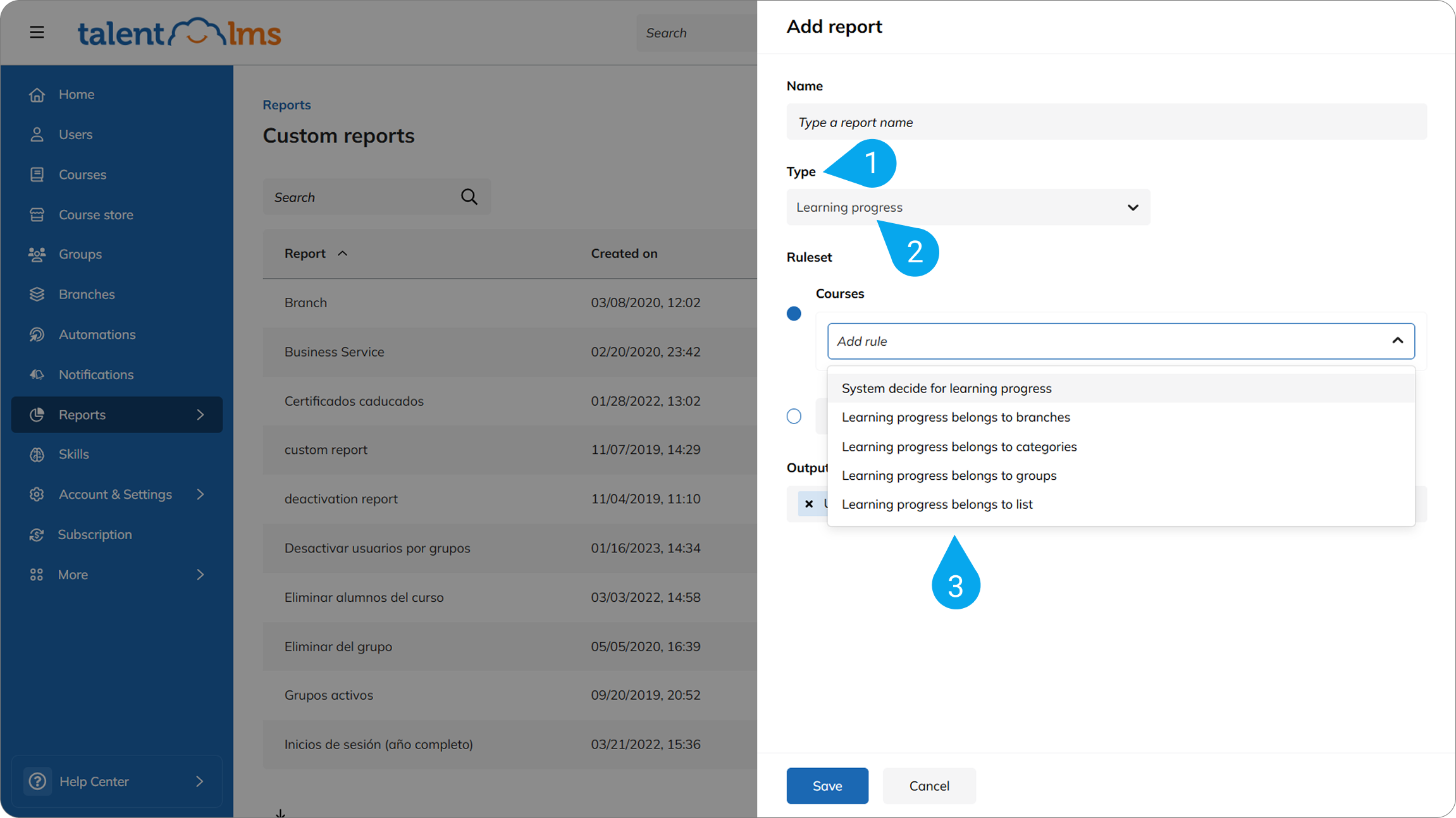This screenshot has height=818, width=1456.
Task: Expand the Reports submenu chevron
Action: (x=201, y=415)
